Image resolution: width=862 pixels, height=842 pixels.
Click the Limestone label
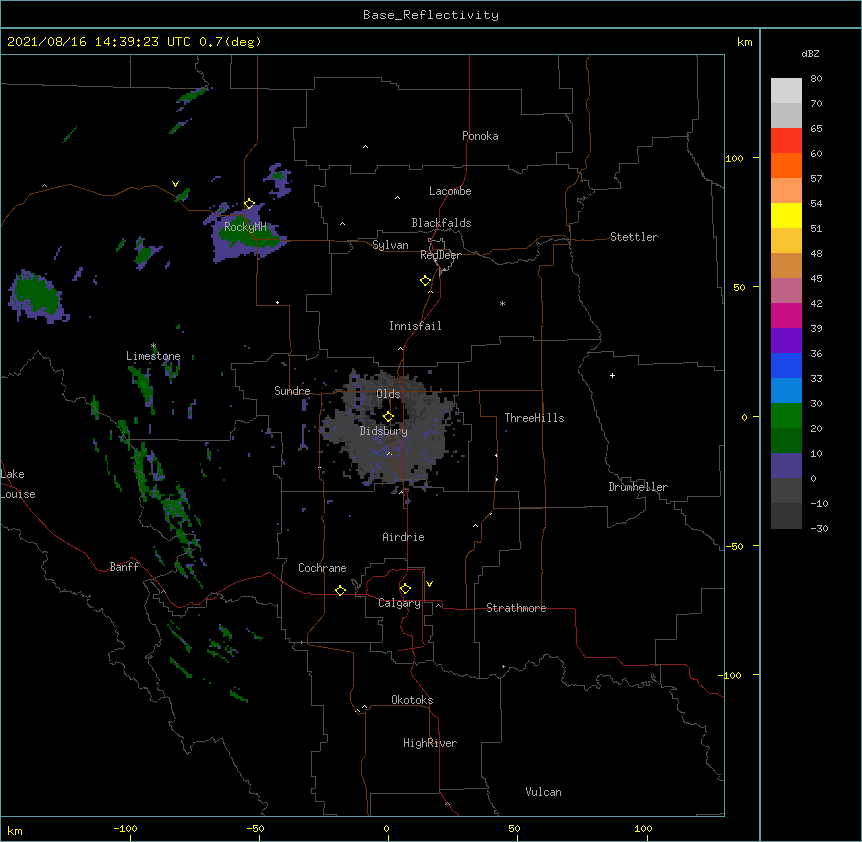click(153, 356)
